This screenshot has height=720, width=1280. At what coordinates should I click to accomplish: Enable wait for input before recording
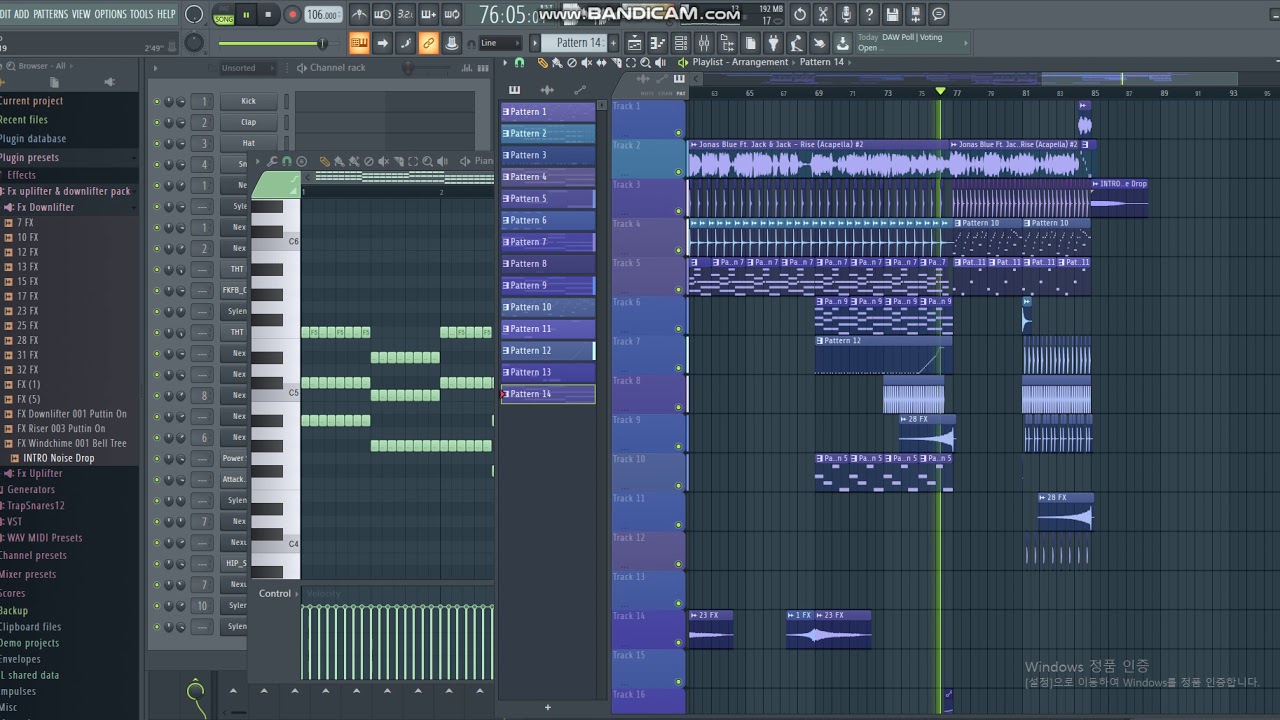(x=382, y=14)
